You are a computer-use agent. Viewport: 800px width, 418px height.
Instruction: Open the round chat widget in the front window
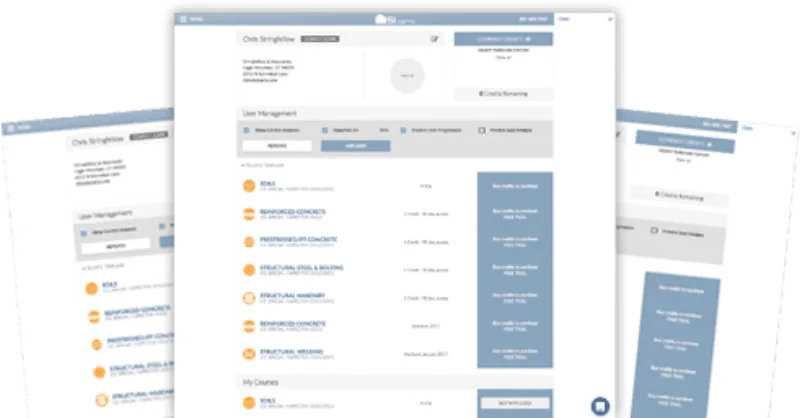[601, 406]
